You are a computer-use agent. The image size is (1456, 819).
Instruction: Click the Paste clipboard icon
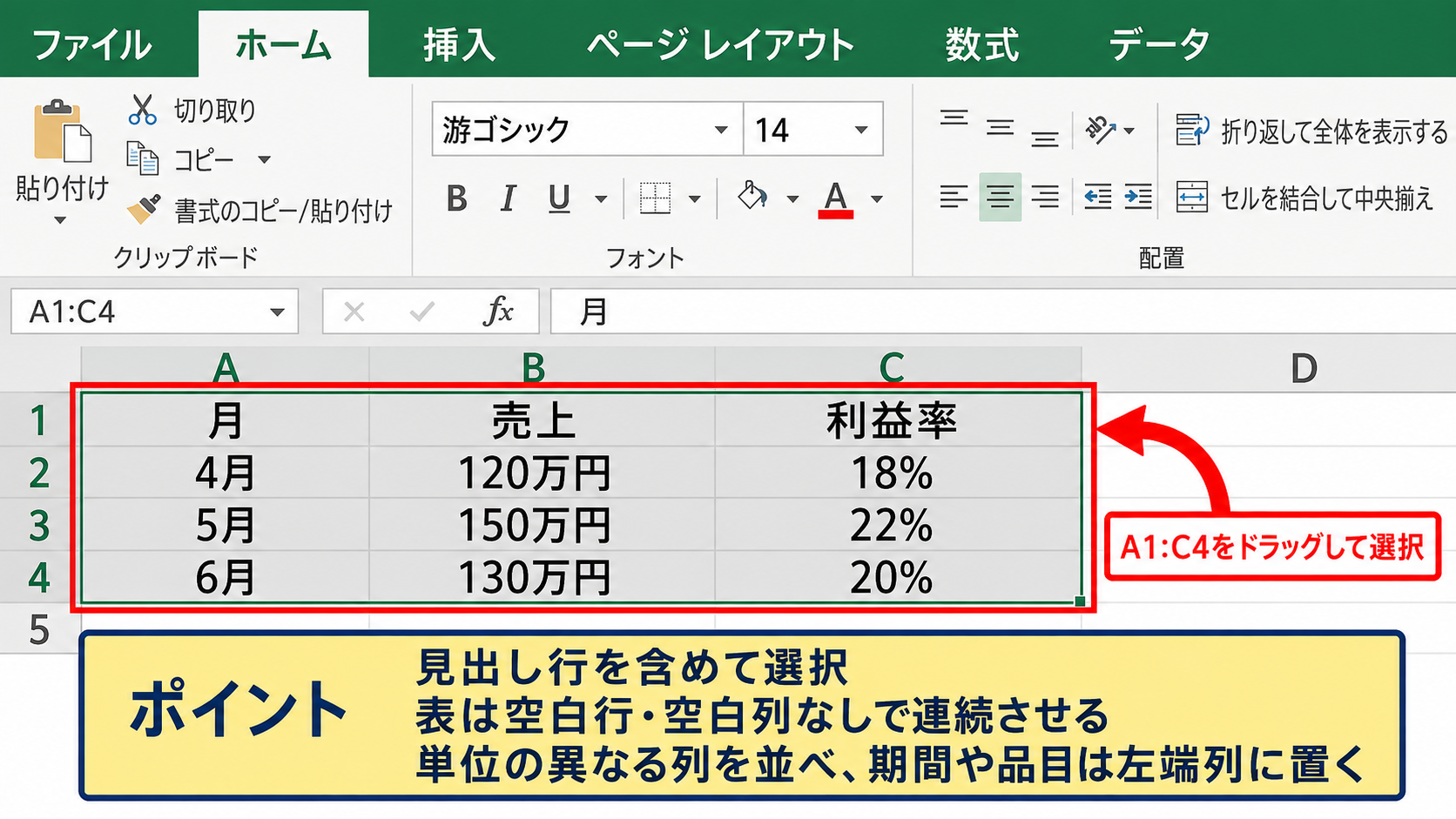[63, 131]
